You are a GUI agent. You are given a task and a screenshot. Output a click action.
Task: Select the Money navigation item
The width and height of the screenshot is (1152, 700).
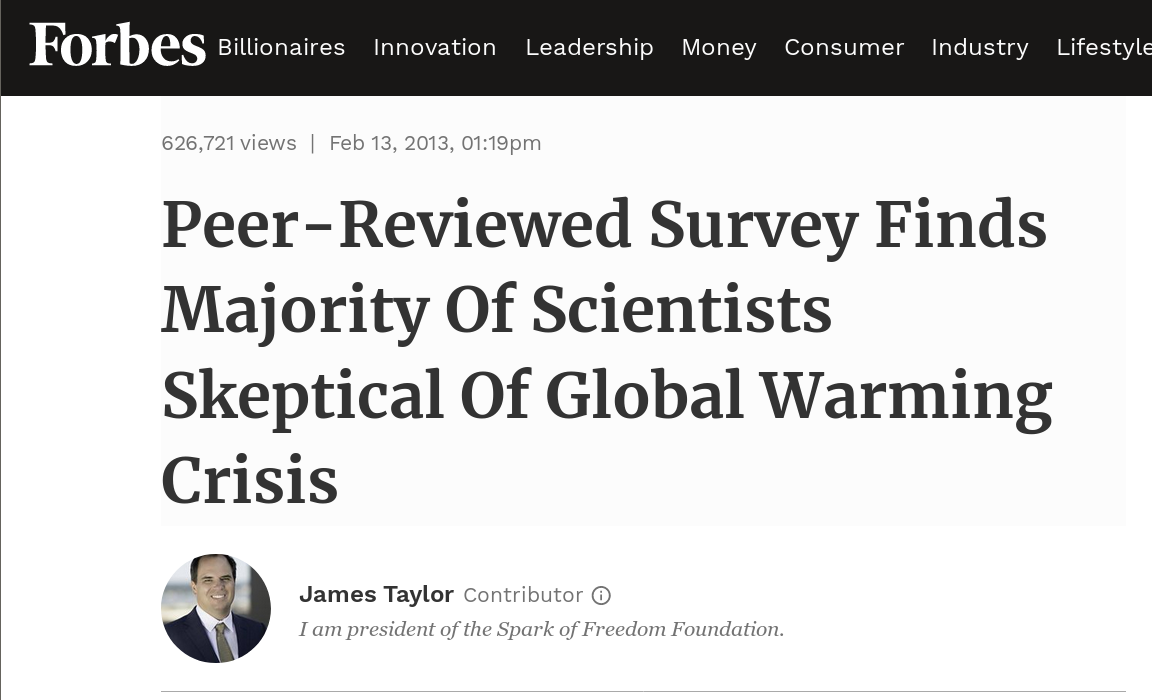point(719,47)
